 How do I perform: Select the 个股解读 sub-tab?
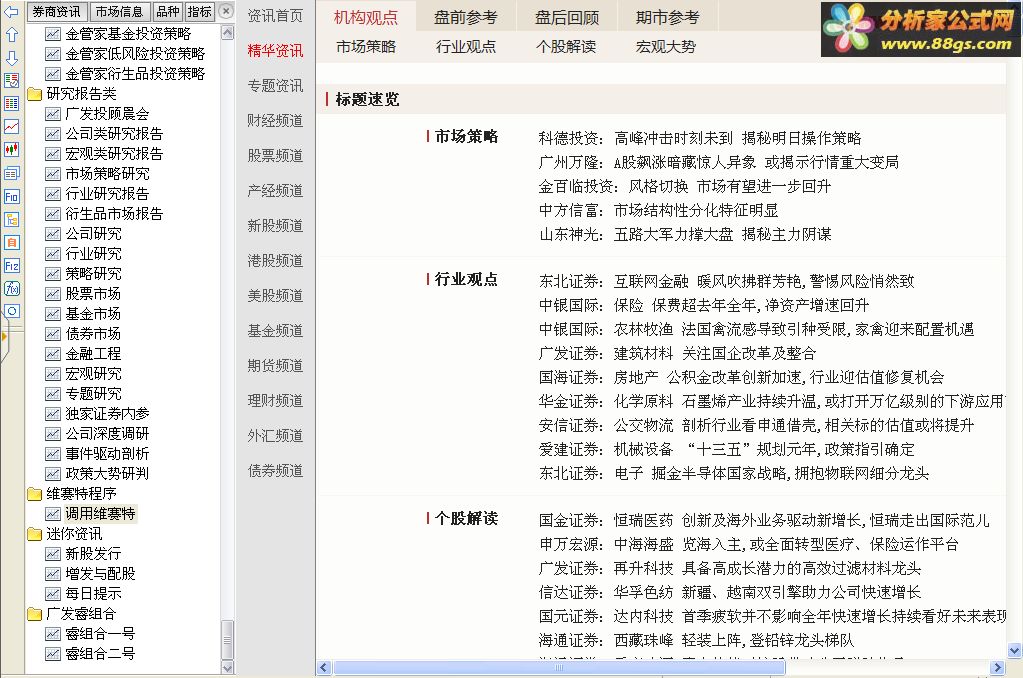click(x=566, y=46)
